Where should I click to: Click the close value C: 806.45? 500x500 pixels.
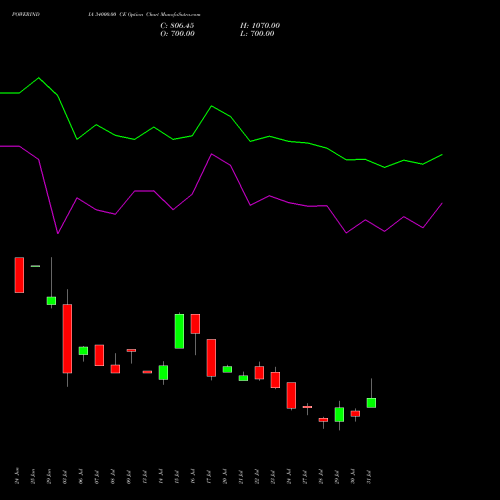click(x=177, y=26)
